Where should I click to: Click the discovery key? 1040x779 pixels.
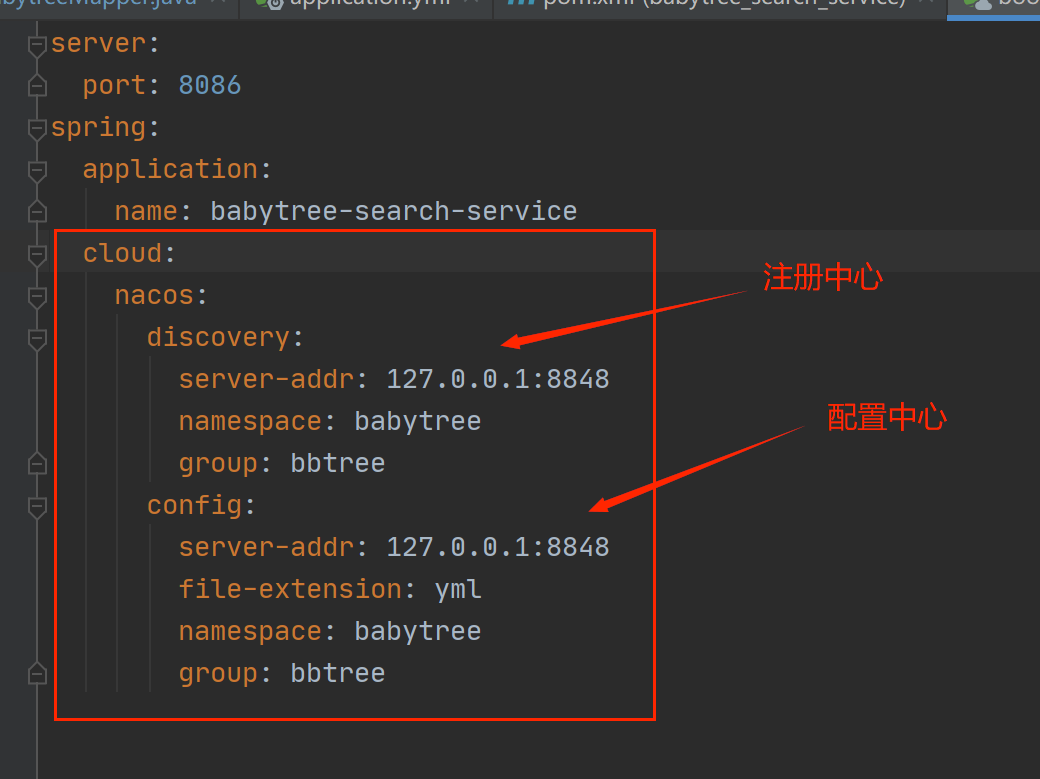click(218, 337)
